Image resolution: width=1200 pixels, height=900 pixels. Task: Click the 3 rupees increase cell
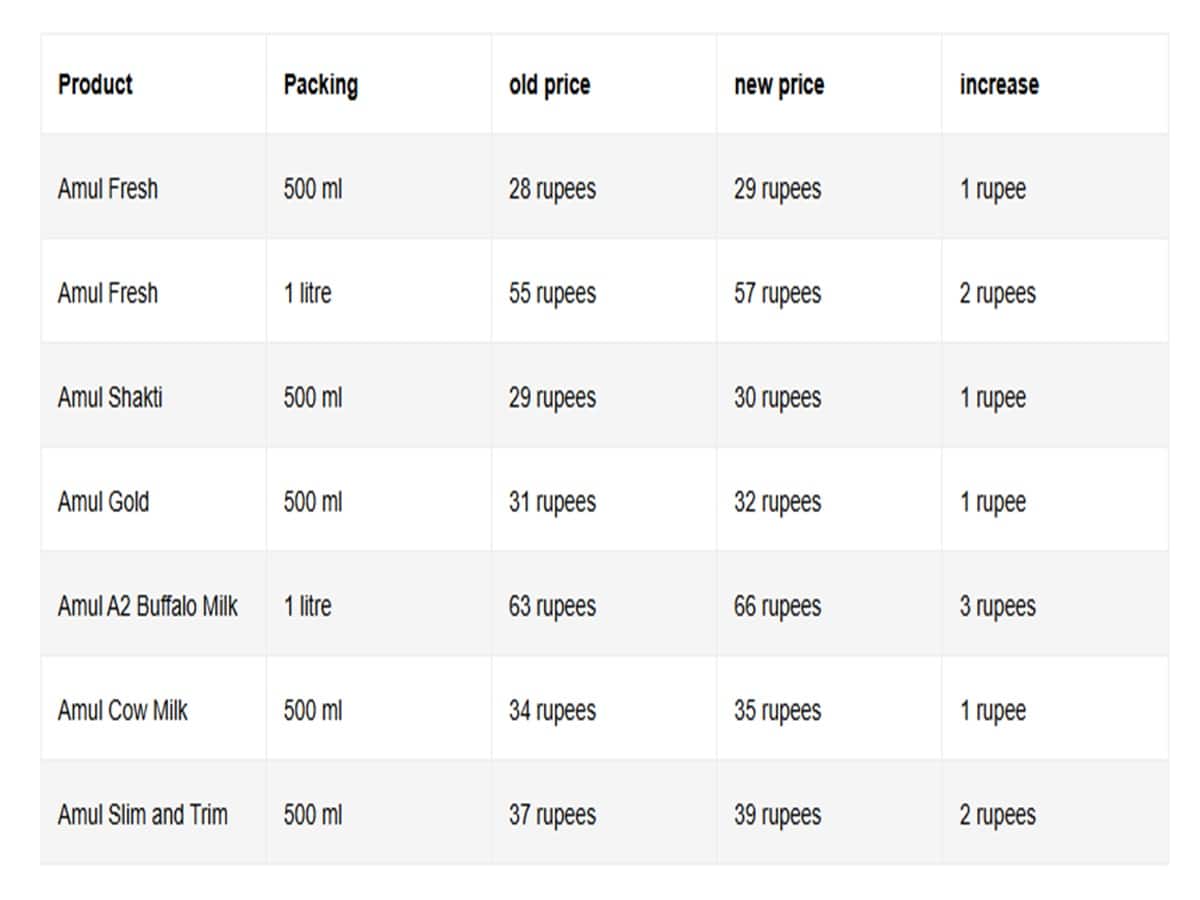click(x=1055, y=605)
